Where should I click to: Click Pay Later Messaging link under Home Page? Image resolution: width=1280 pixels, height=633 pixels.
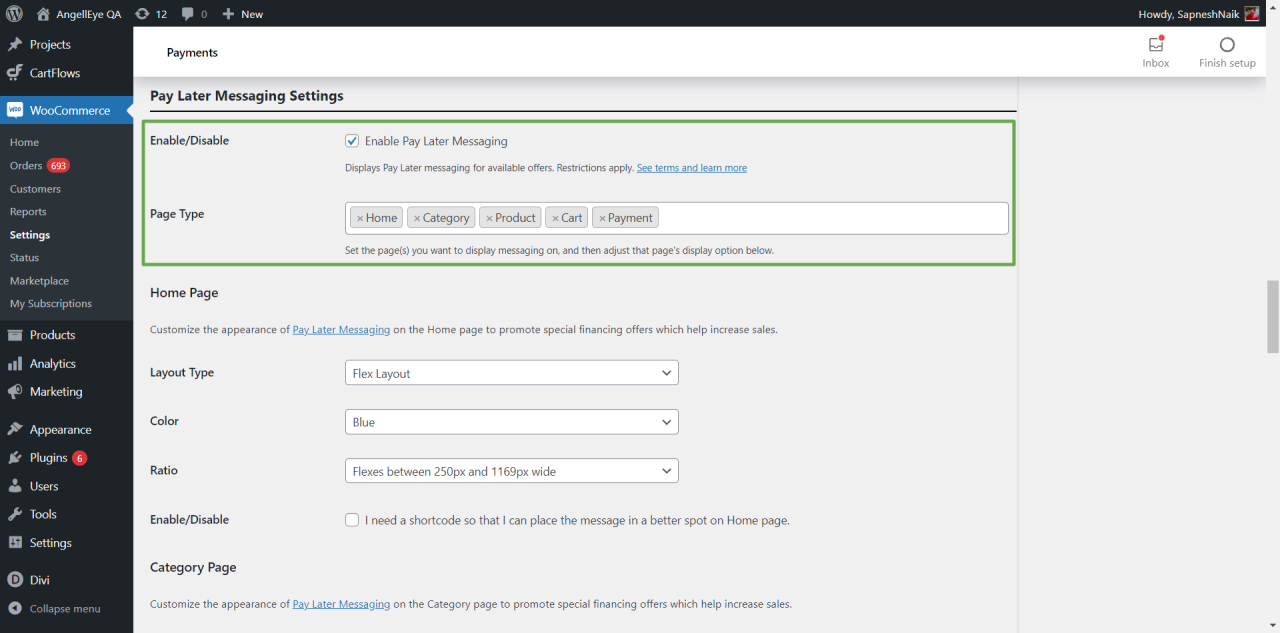point(341,329)
